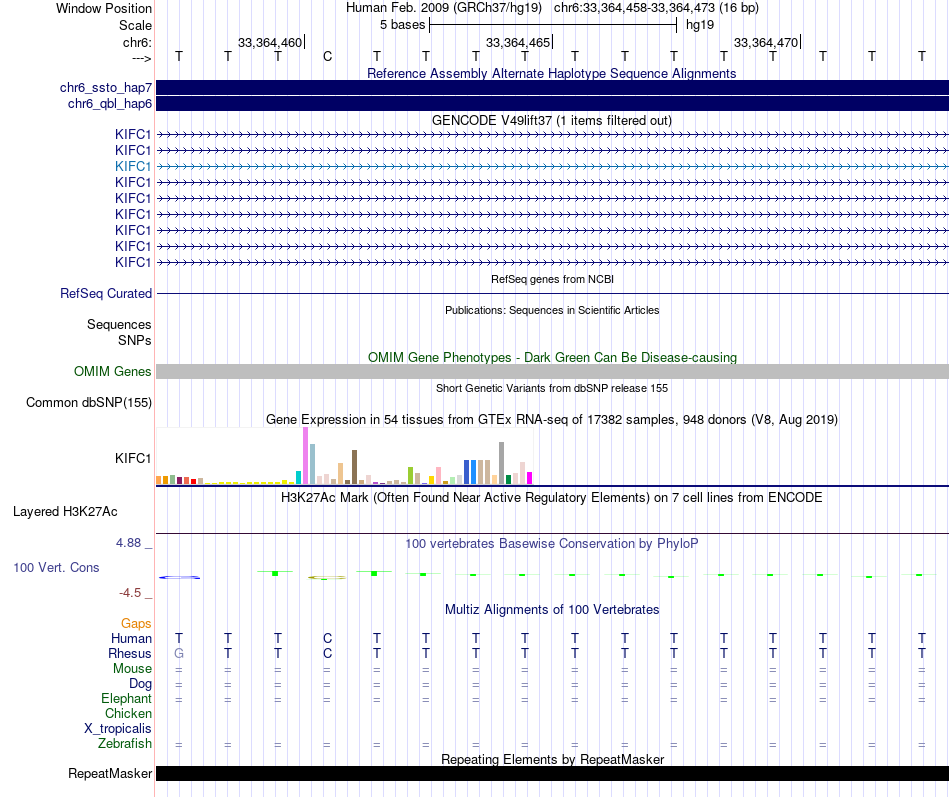
Task: Click the orange Gaps label
Action: click(136, 624)
